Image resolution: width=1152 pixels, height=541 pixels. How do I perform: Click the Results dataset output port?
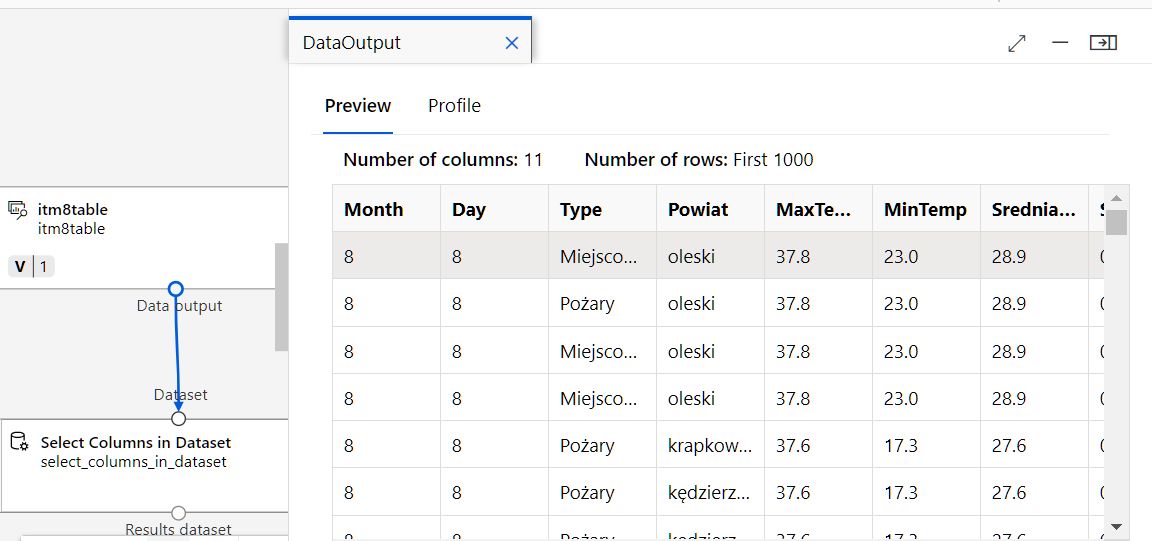pos(178,513)
